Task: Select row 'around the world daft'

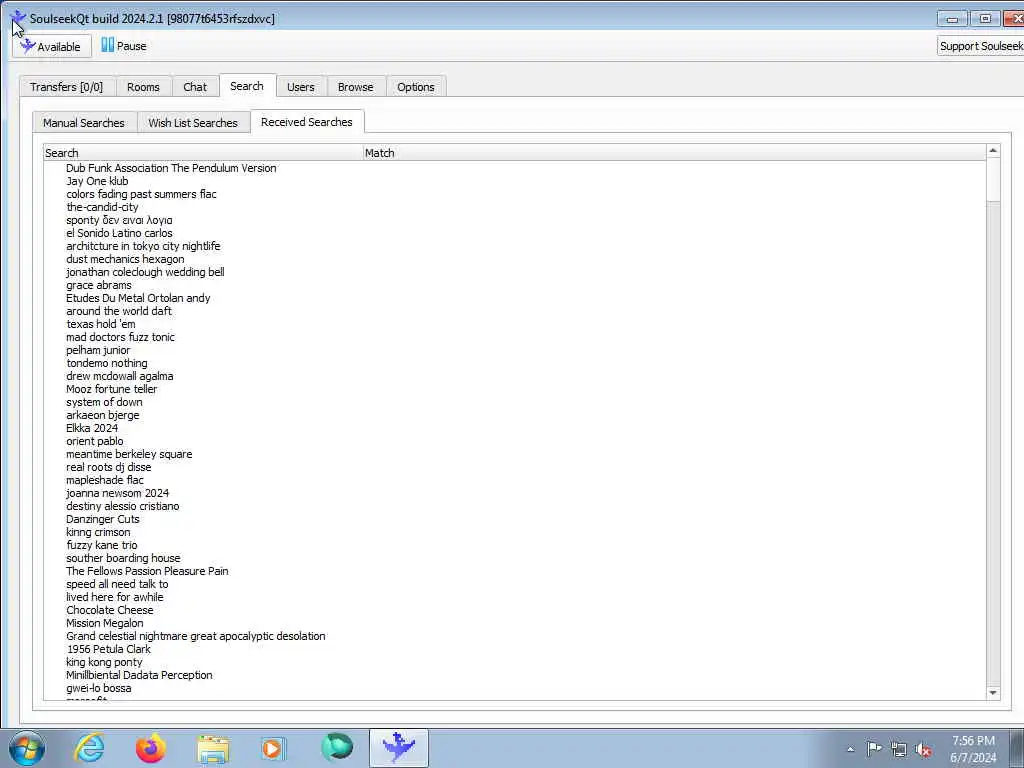Action: coord(119,311)
